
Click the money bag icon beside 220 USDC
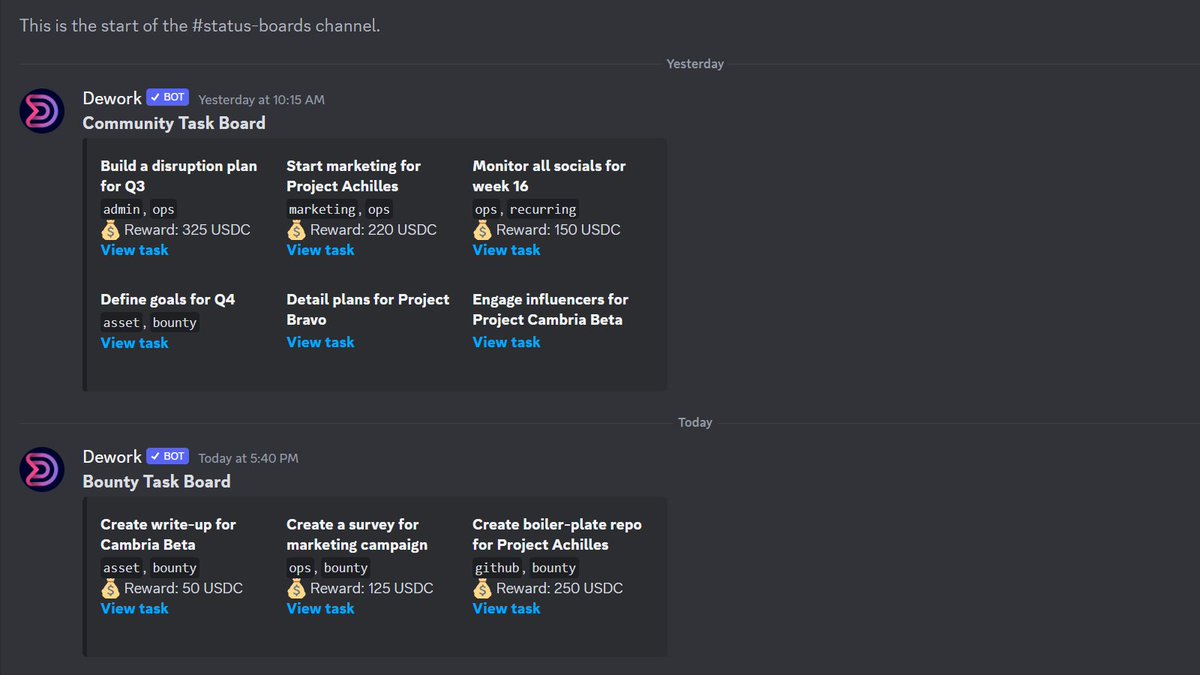coord(296,230)
